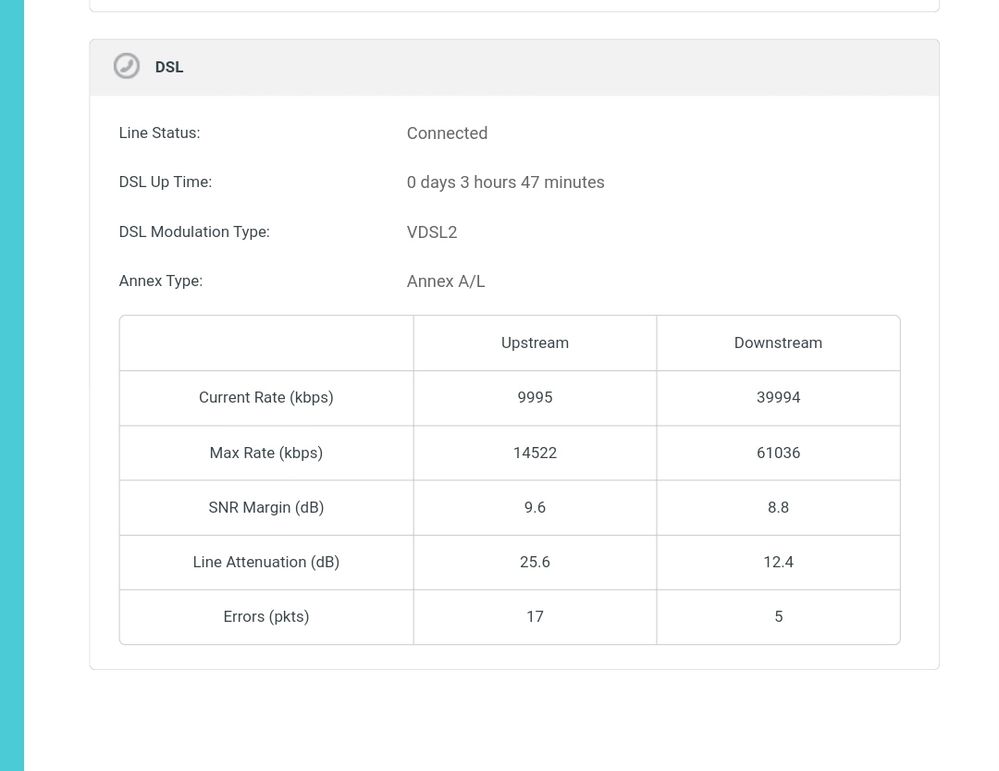This screenshot has height=771, width=999.
Task: Select the Line Status label
Action: (x=159, y=133)
